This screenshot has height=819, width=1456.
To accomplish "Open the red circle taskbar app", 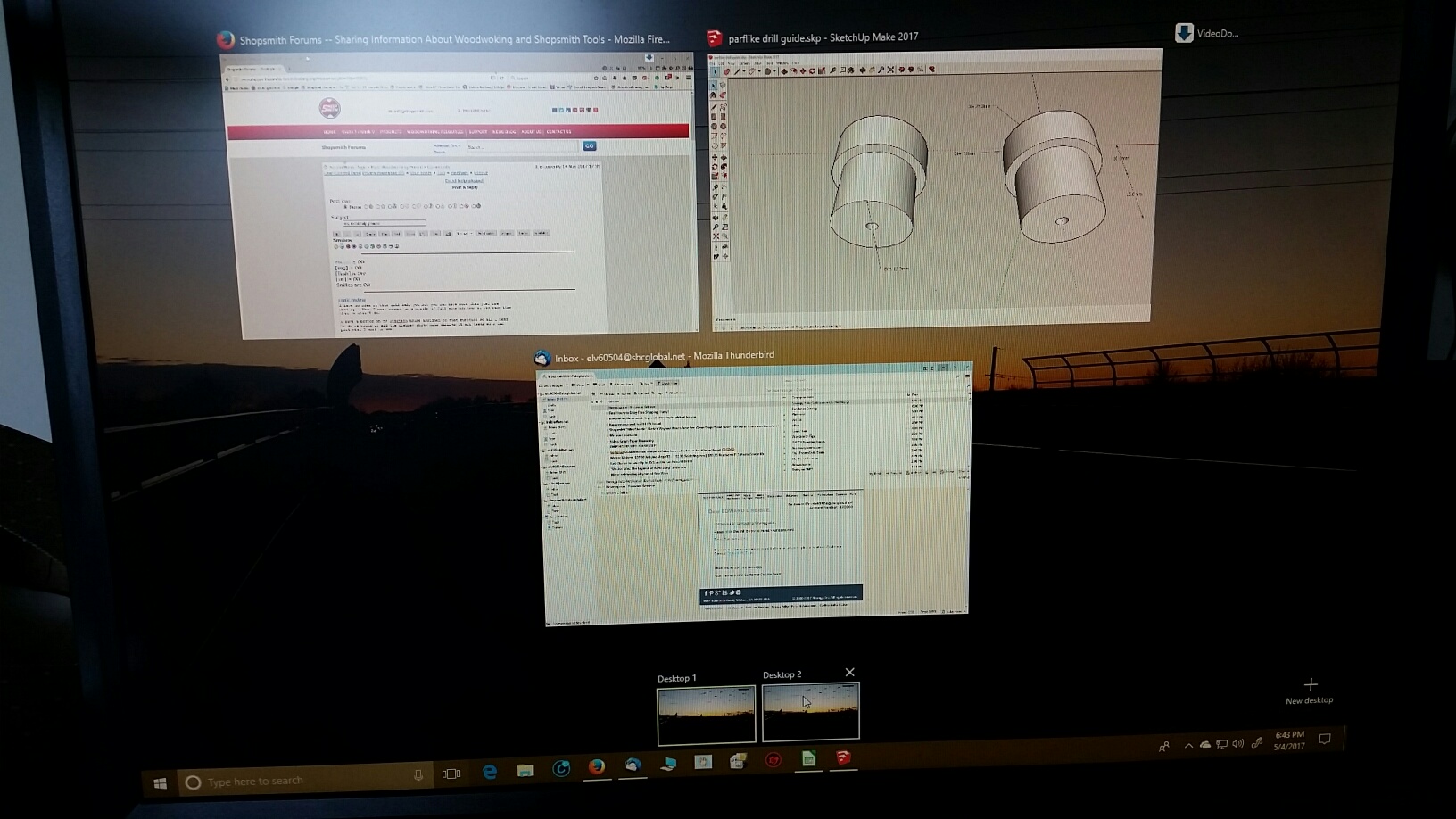I will (x=773, y=760).
